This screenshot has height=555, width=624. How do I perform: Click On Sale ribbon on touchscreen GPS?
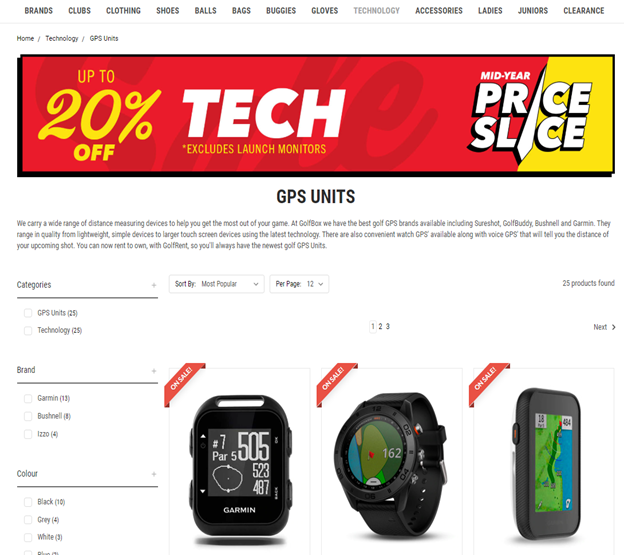pyautogui.click(x=488, y=382)
